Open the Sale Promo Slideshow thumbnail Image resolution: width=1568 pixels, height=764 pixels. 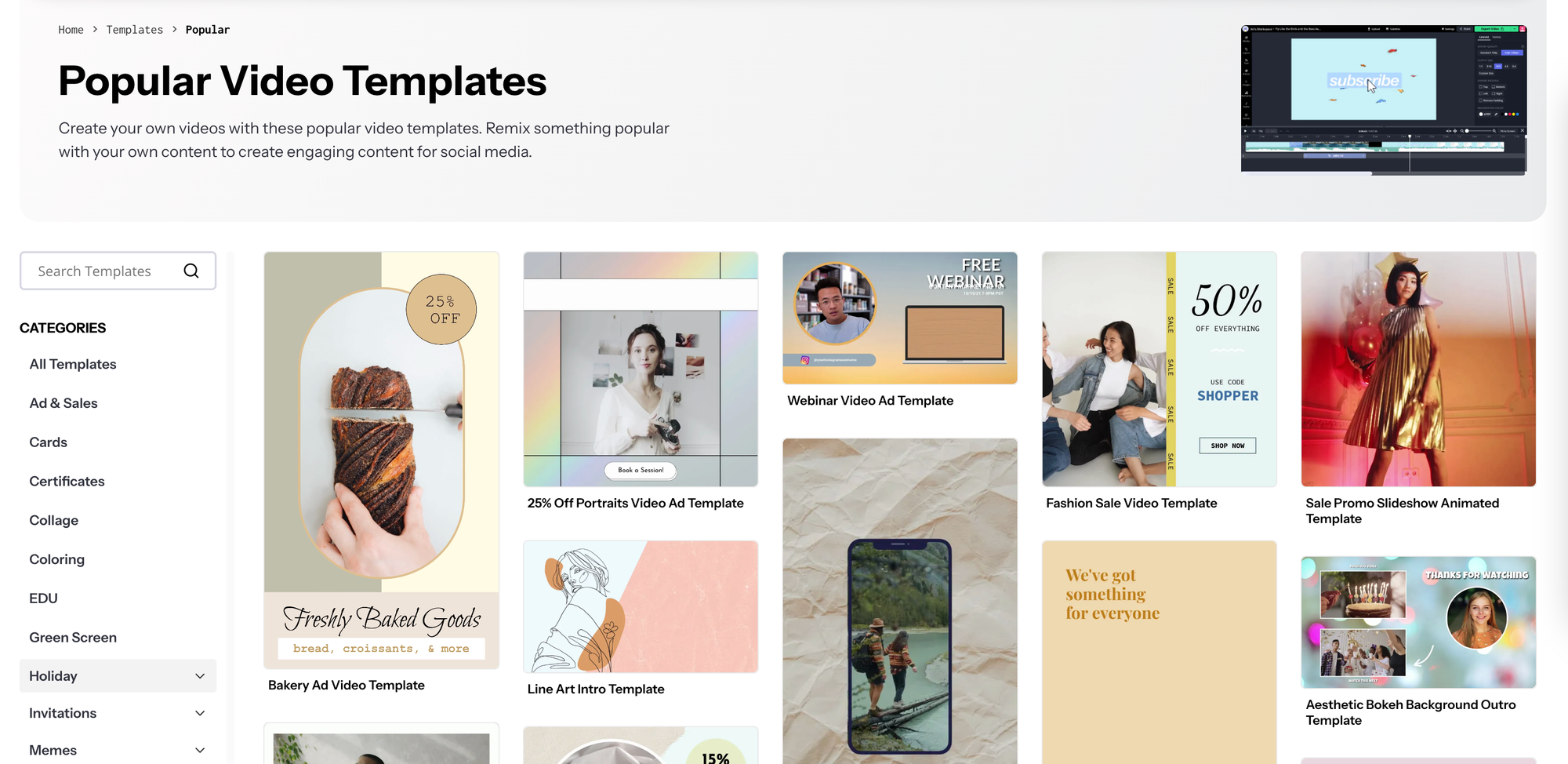pyautogui.click(x=1418, y=369)
